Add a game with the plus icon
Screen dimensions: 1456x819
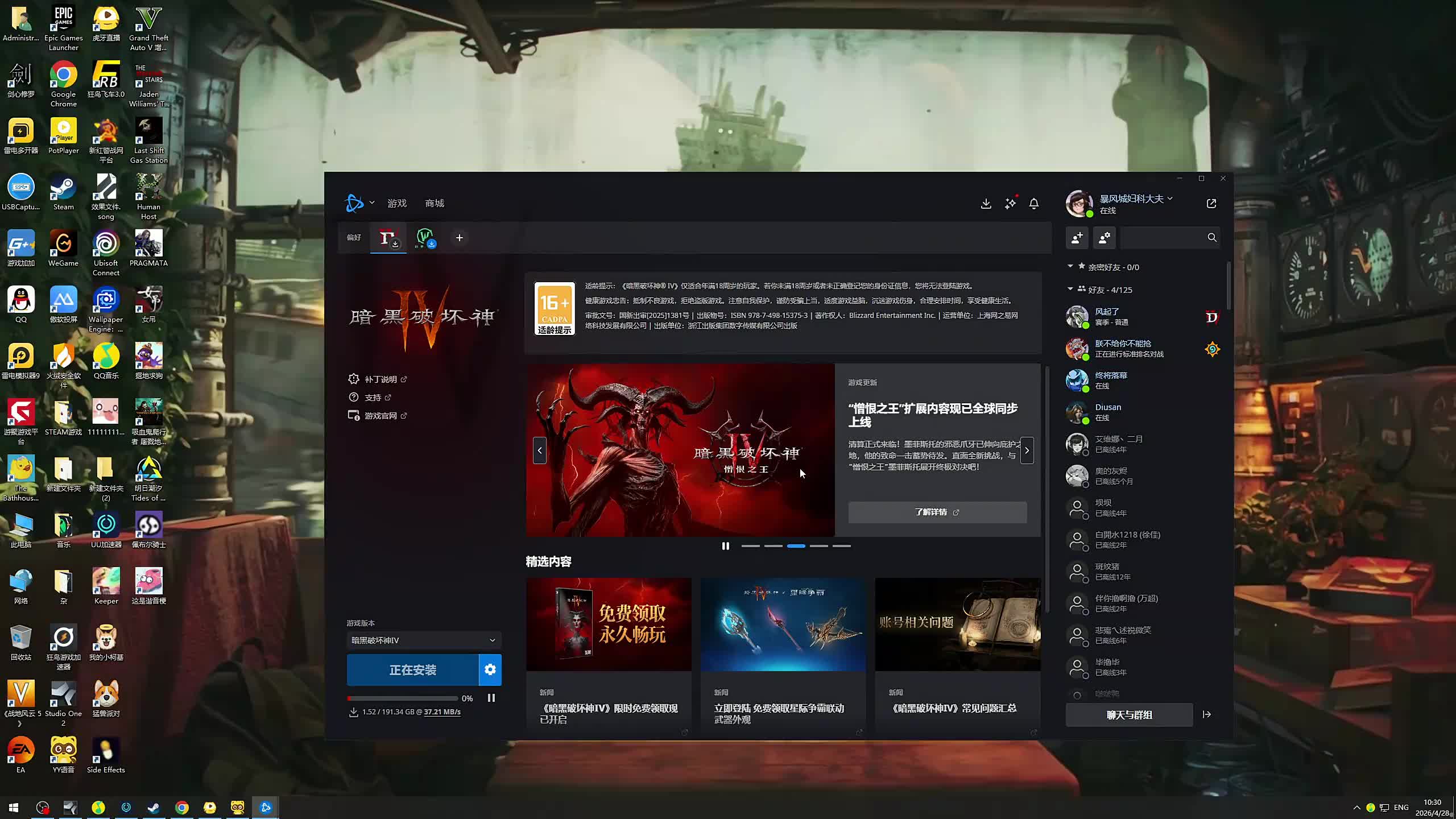pos(460,238)
